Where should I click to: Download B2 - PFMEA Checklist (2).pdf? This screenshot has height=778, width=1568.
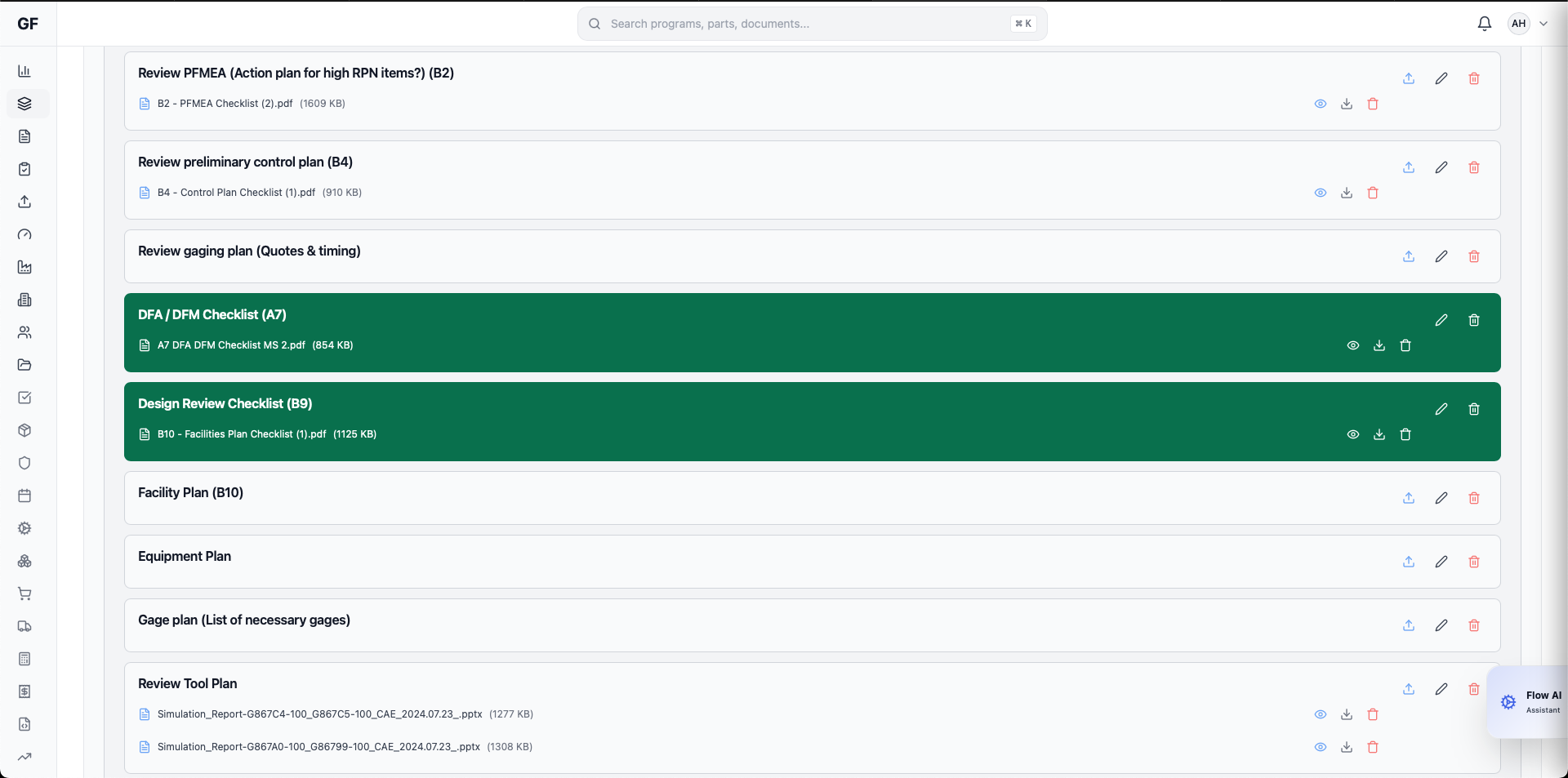point(1347,104)
